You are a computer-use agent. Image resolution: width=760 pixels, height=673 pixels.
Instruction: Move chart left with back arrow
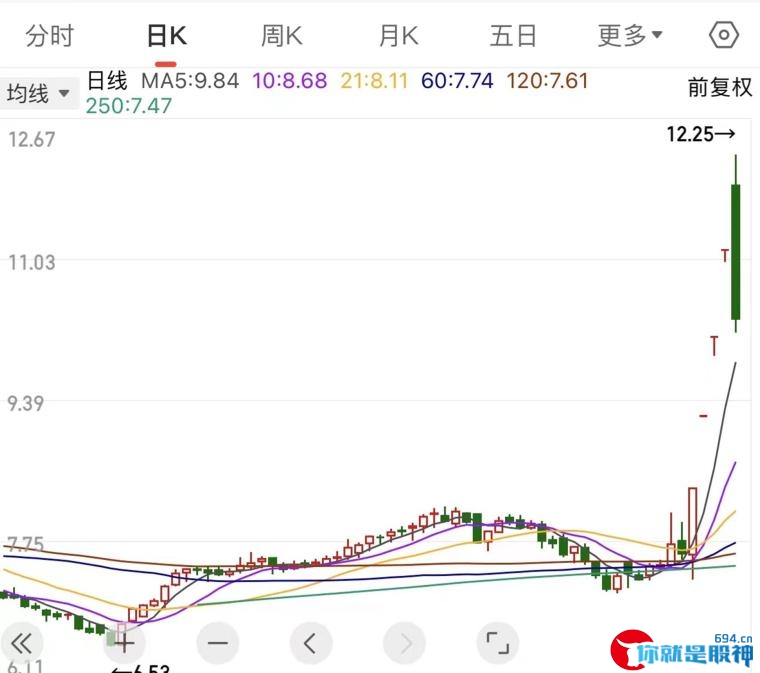click(311, 643)
